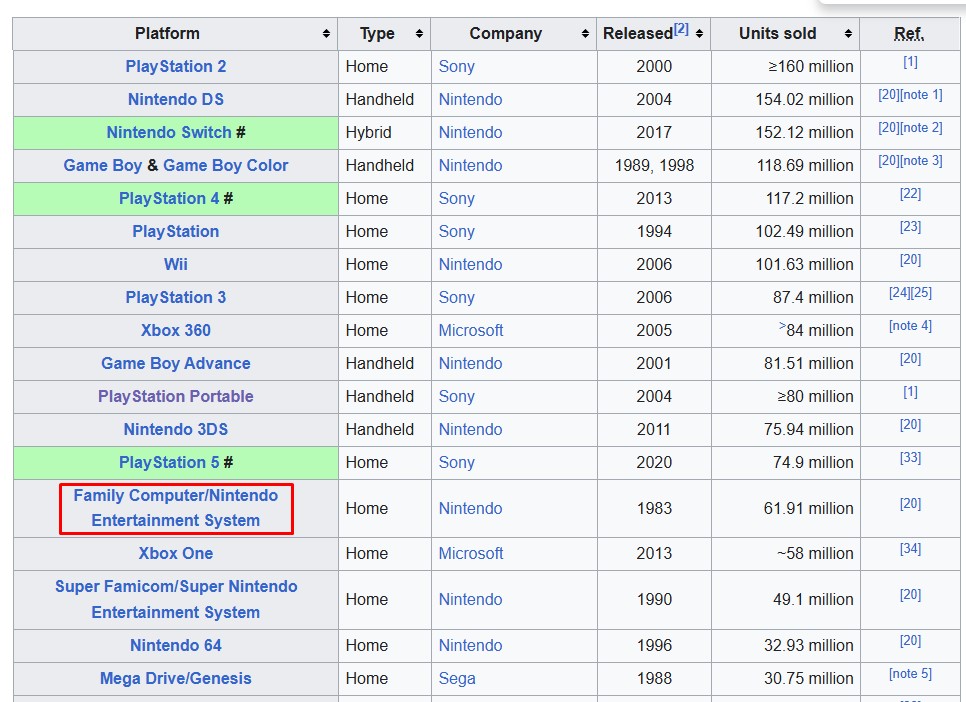Sort table by Company column arrows
The image size is (966, 702).
coord(585,34)
